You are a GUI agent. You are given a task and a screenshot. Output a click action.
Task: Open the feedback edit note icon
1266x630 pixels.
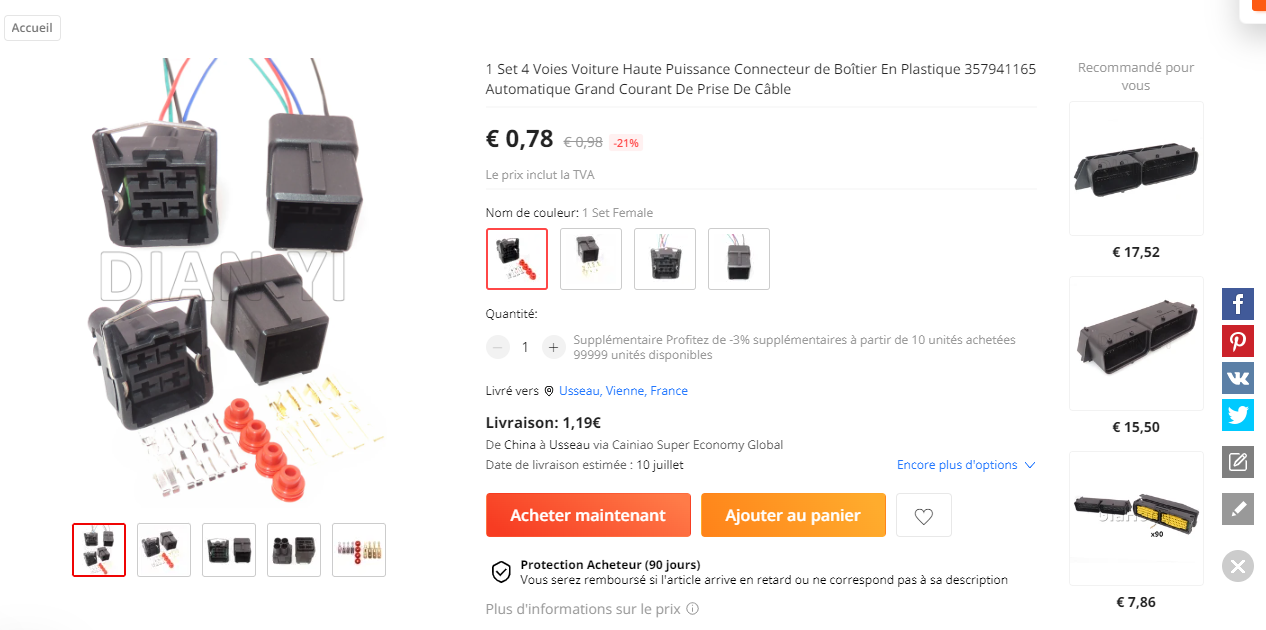click(x=1237, y=462)
